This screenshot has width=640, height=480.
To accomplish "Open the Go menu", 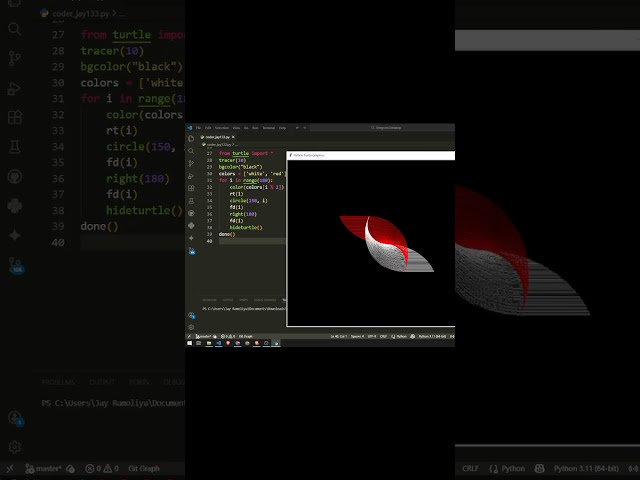I will click(246, 128).
